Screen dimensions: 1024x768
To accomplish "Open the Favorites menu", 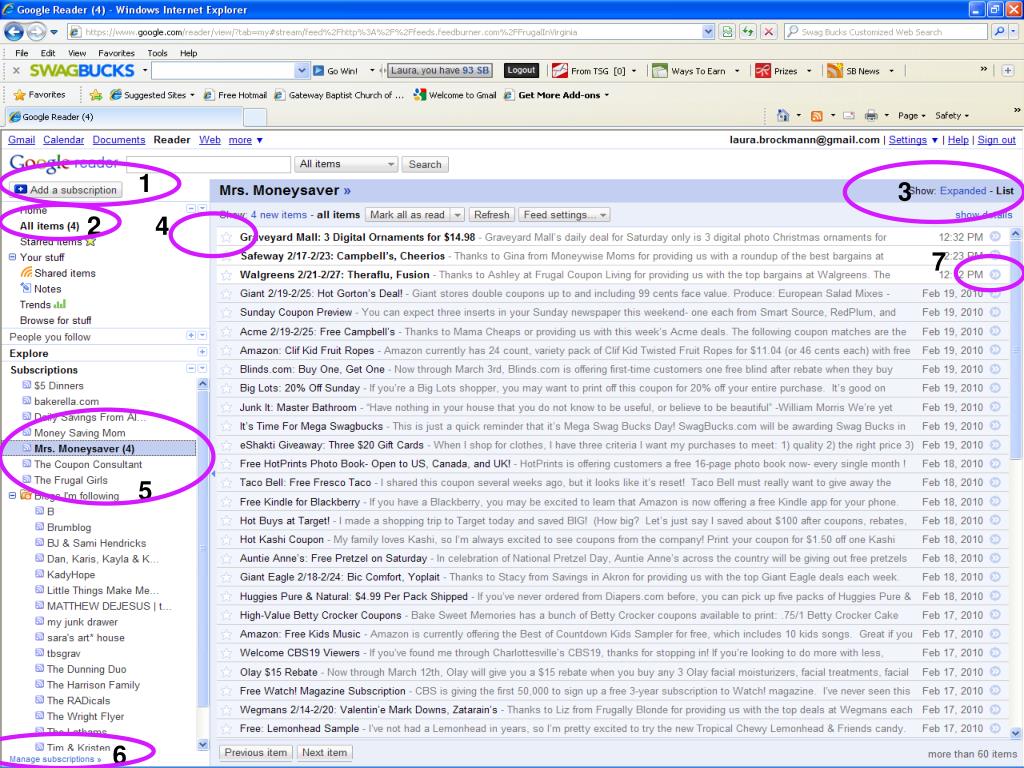I will click(116, 53).
